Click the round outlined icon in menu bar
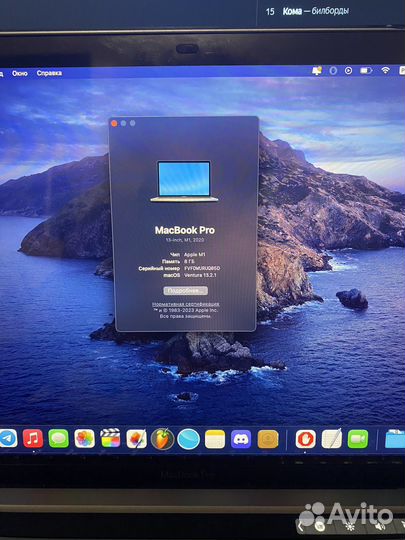 pos(333,71)
